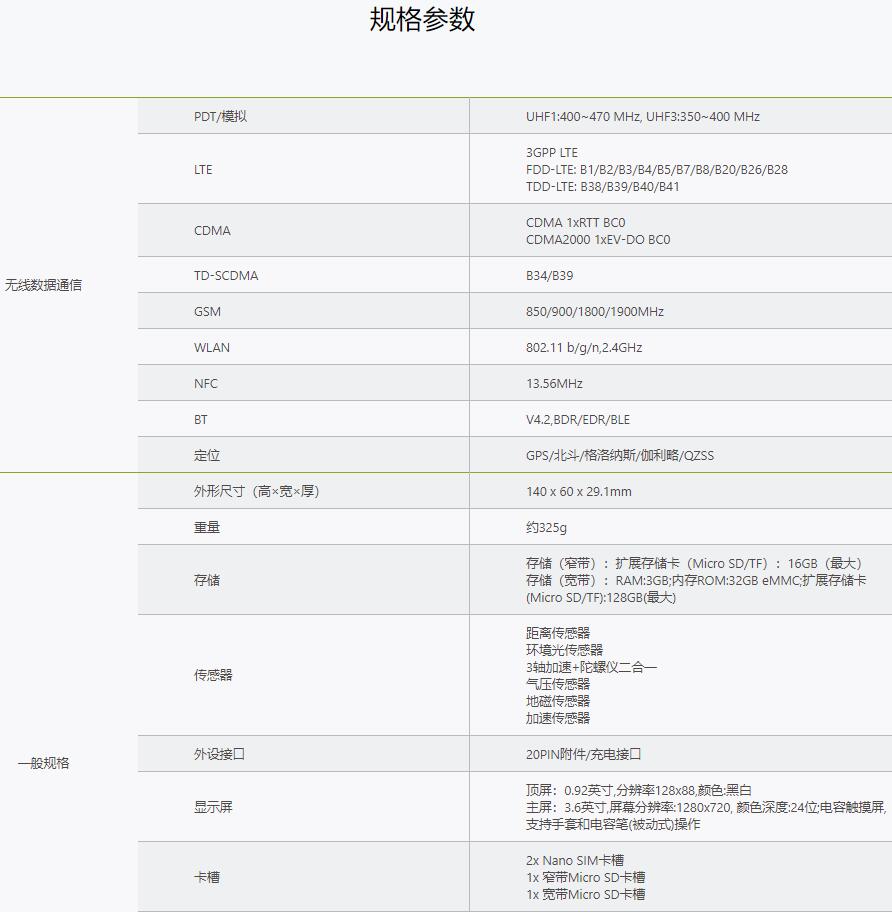The width and height of the screenshot is (892, 912).
Task: Click the 规格参数 page heading
Action: point(422,19)
